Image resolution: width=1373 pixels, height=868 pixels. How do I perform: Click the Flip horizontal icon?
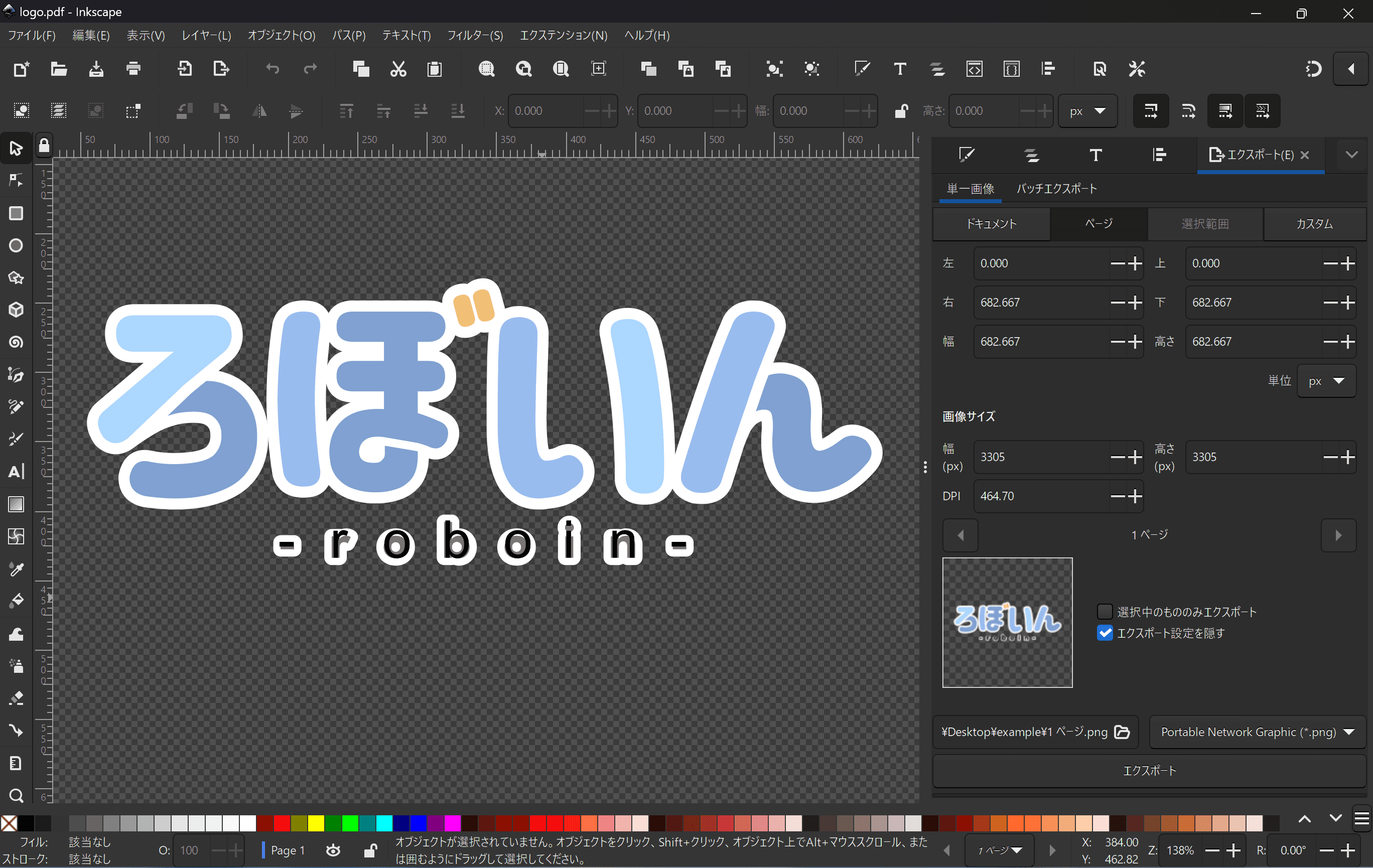click(259, 111)
